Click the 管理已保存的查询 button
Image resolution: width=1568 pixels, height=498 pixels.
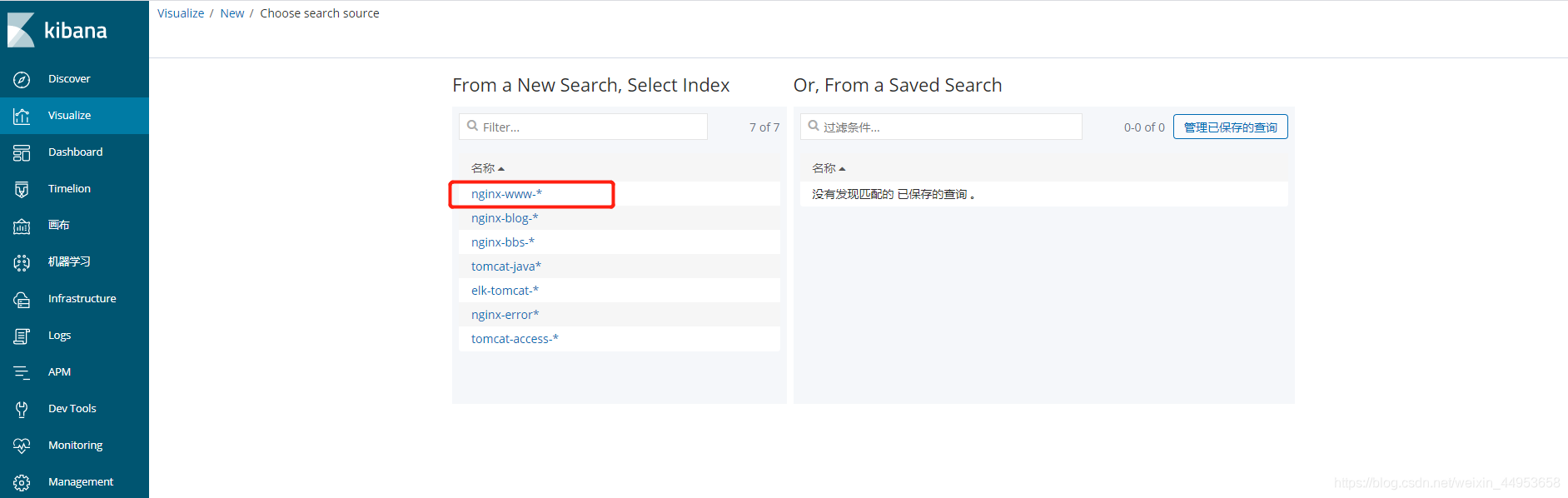[x=1231, y=127]
